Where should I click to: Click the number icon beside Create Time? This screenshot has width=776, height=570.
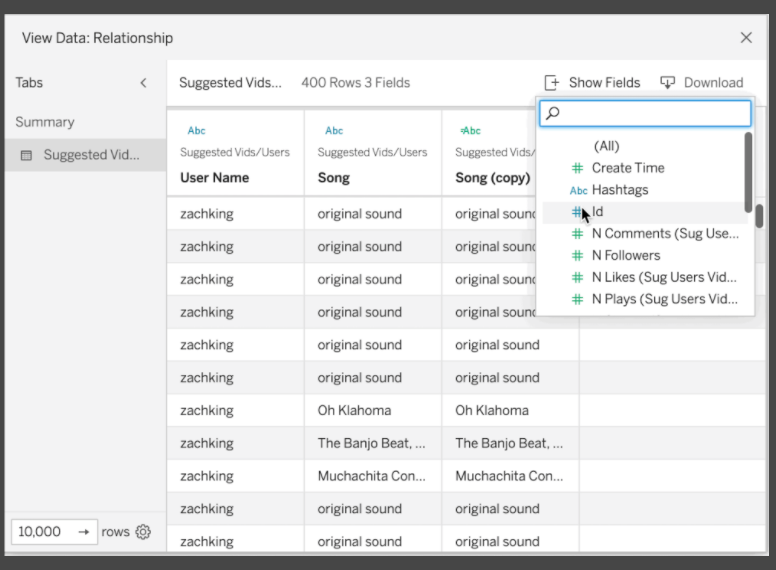coord(577,168)
